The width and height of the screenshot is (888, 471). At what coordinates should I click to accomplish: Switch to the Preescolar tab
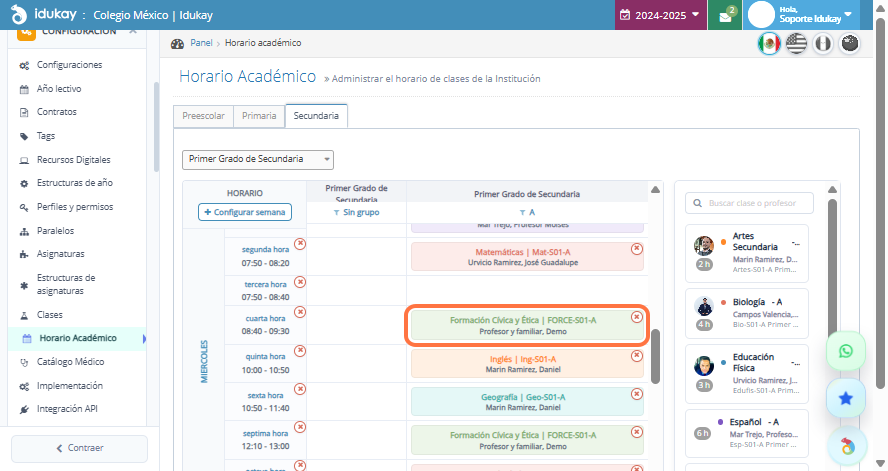pyautogui.click(x=203, y=116)
